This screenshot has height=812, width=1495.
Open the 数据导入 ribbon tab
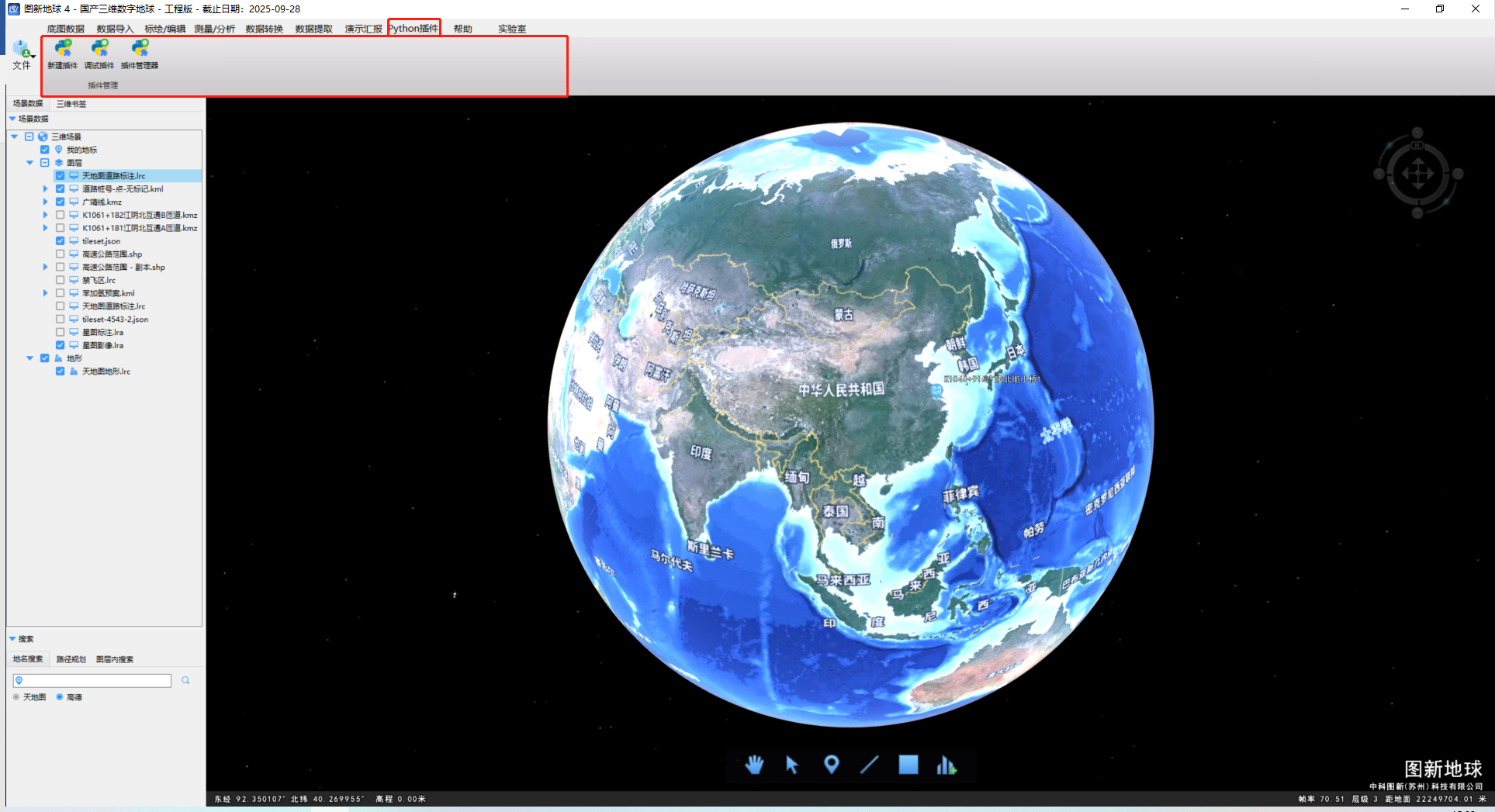(115, 29)
